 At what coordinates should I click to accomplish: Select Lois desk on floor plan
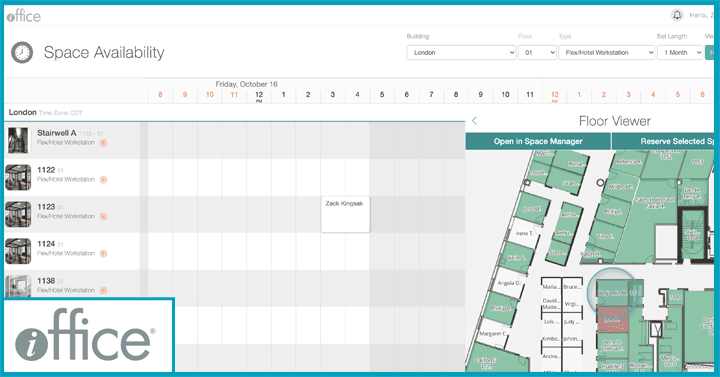[x=551, y=322]
